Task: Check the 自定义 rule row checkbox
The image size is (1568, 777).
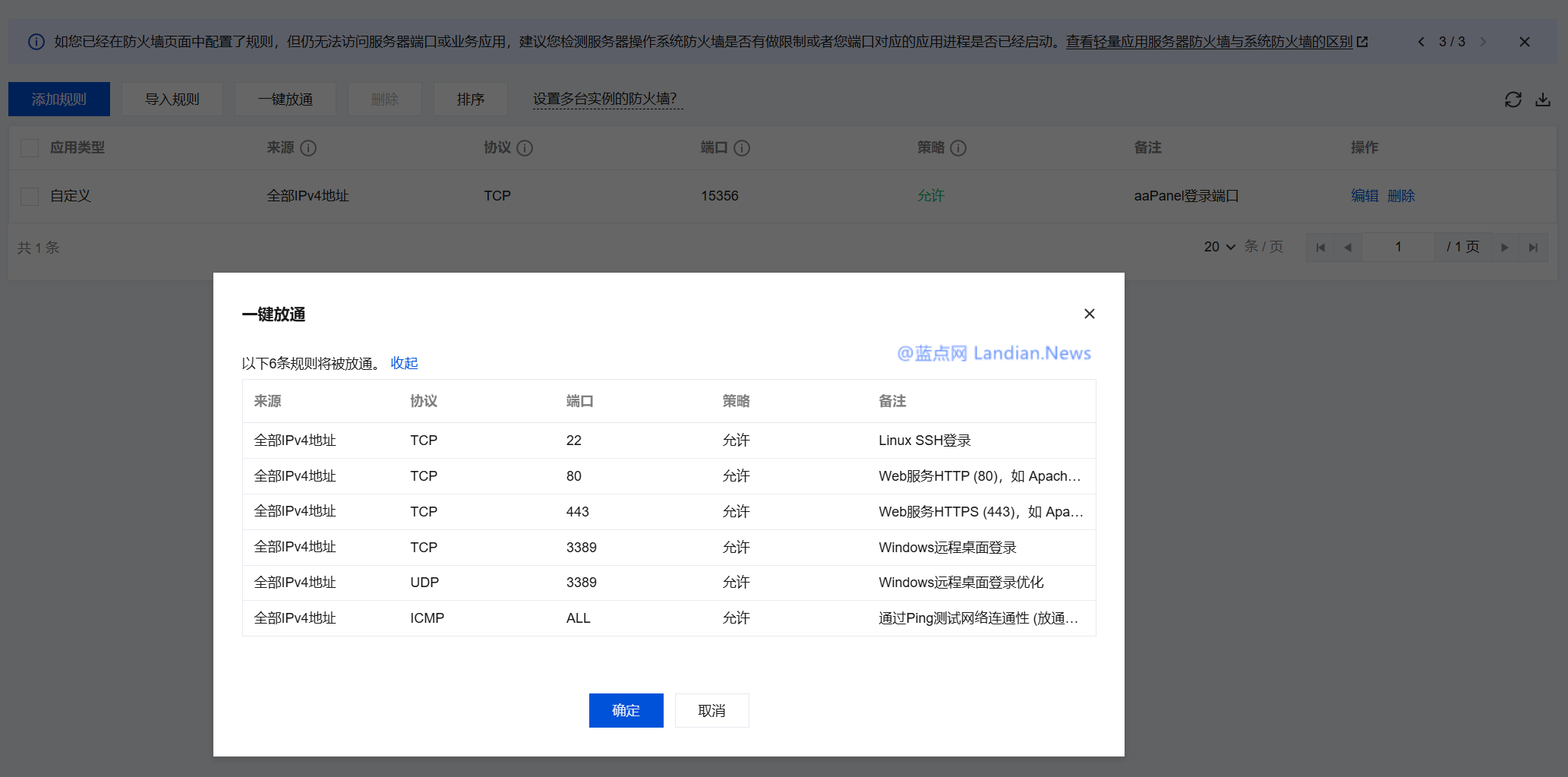Action: [30, 196]
